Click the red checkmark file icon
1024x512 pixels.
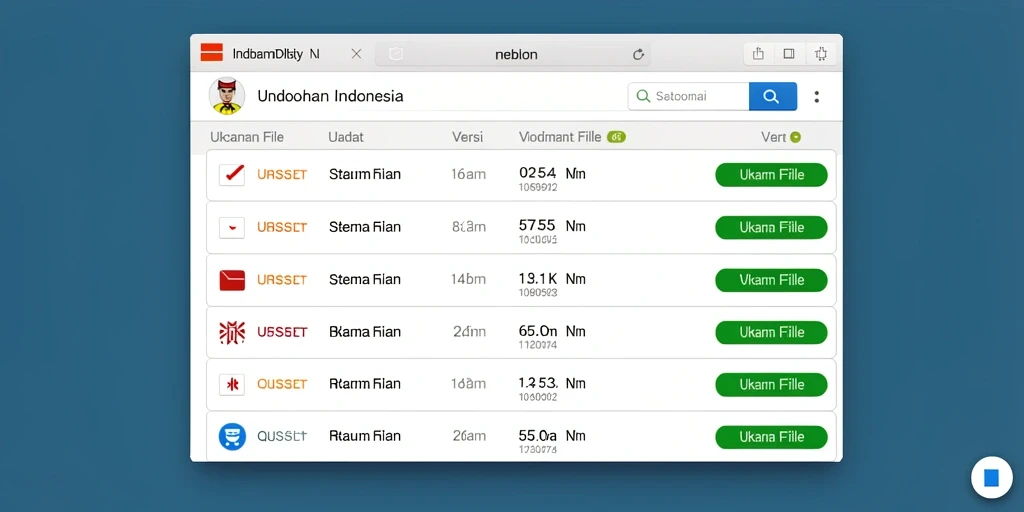(232, 174)
